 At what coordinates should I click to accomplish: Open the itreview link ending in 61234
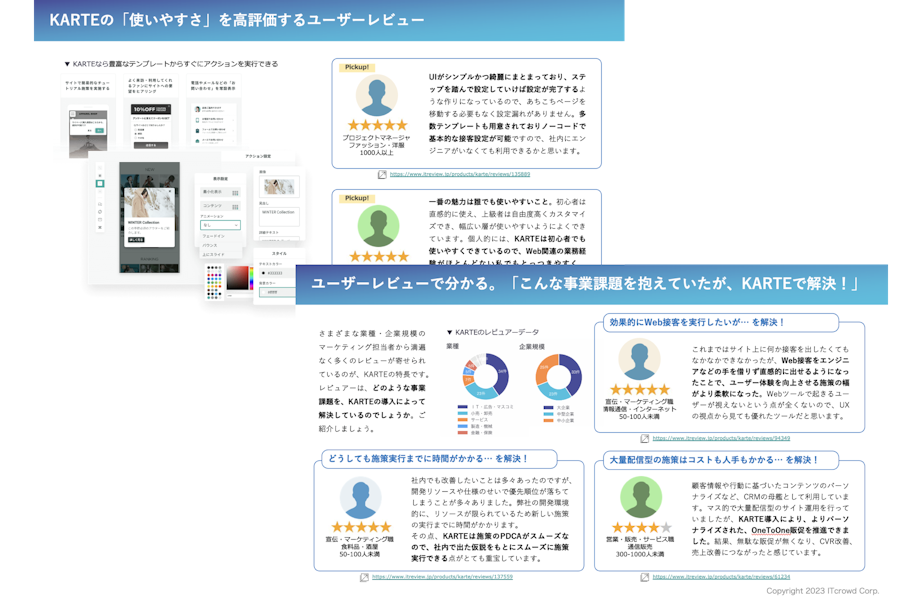[721, 577]
